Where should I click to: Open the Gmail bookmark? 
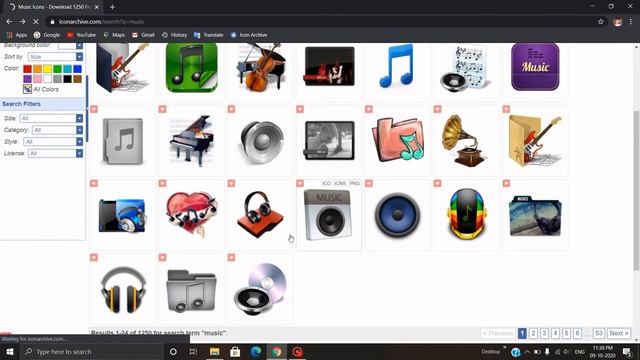click(143, 35)
